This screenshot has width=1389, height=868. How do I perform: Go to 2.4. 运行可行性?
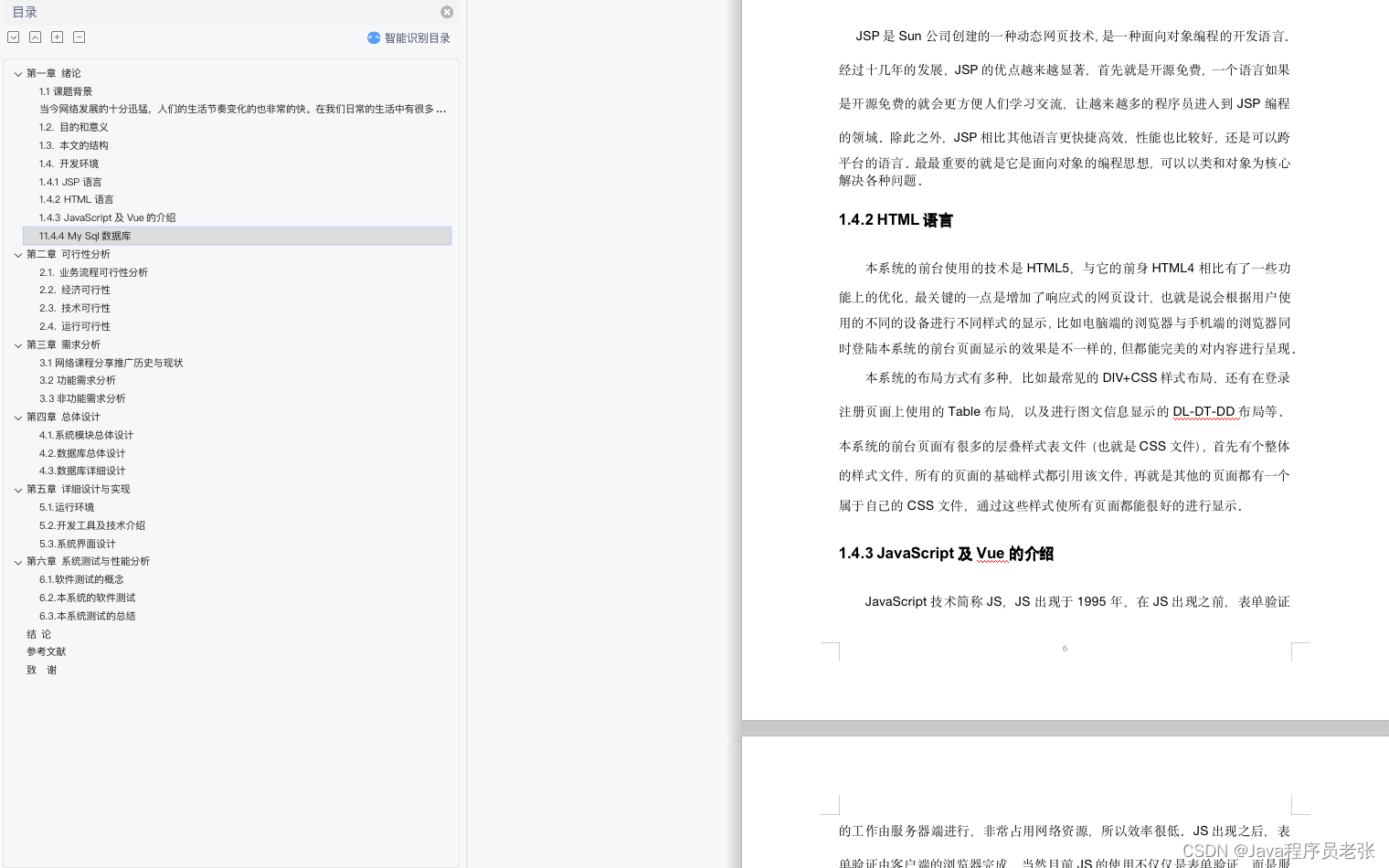click(74, 326)
